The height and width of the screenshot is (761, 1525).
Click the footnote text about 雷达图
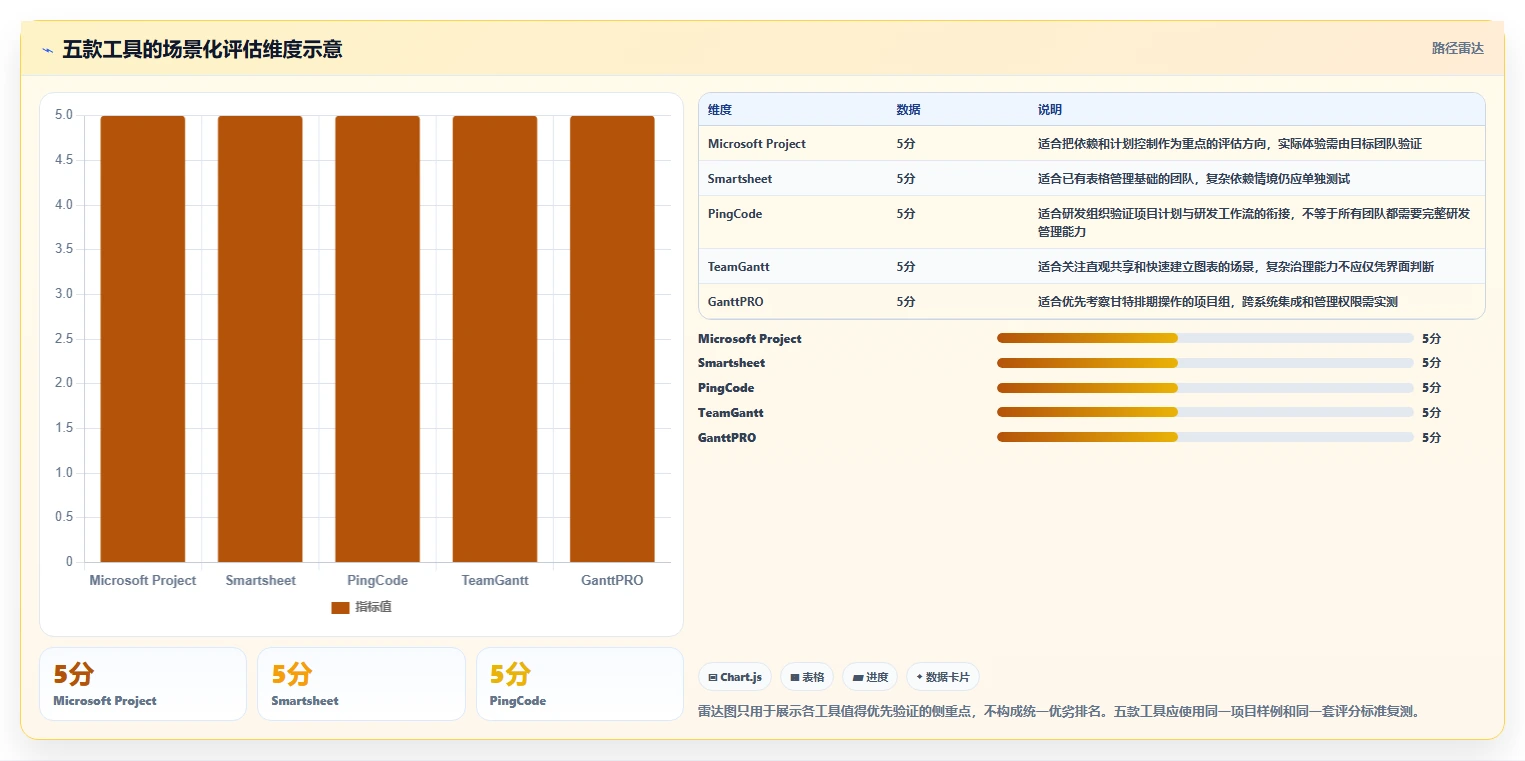(x=1058, y=712)
